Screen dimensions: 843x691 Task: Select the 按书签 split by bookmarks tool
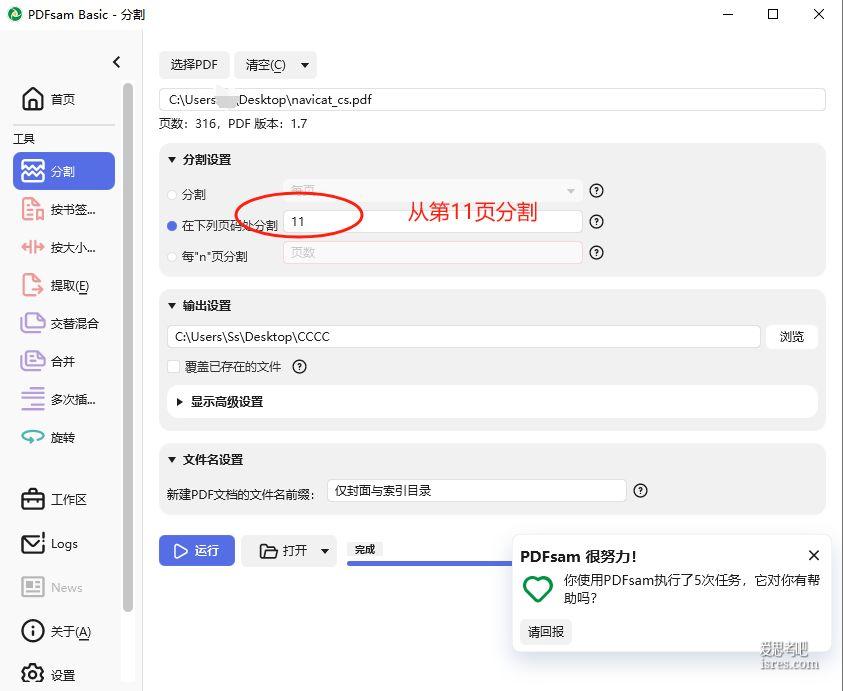[x=63, y=210]
